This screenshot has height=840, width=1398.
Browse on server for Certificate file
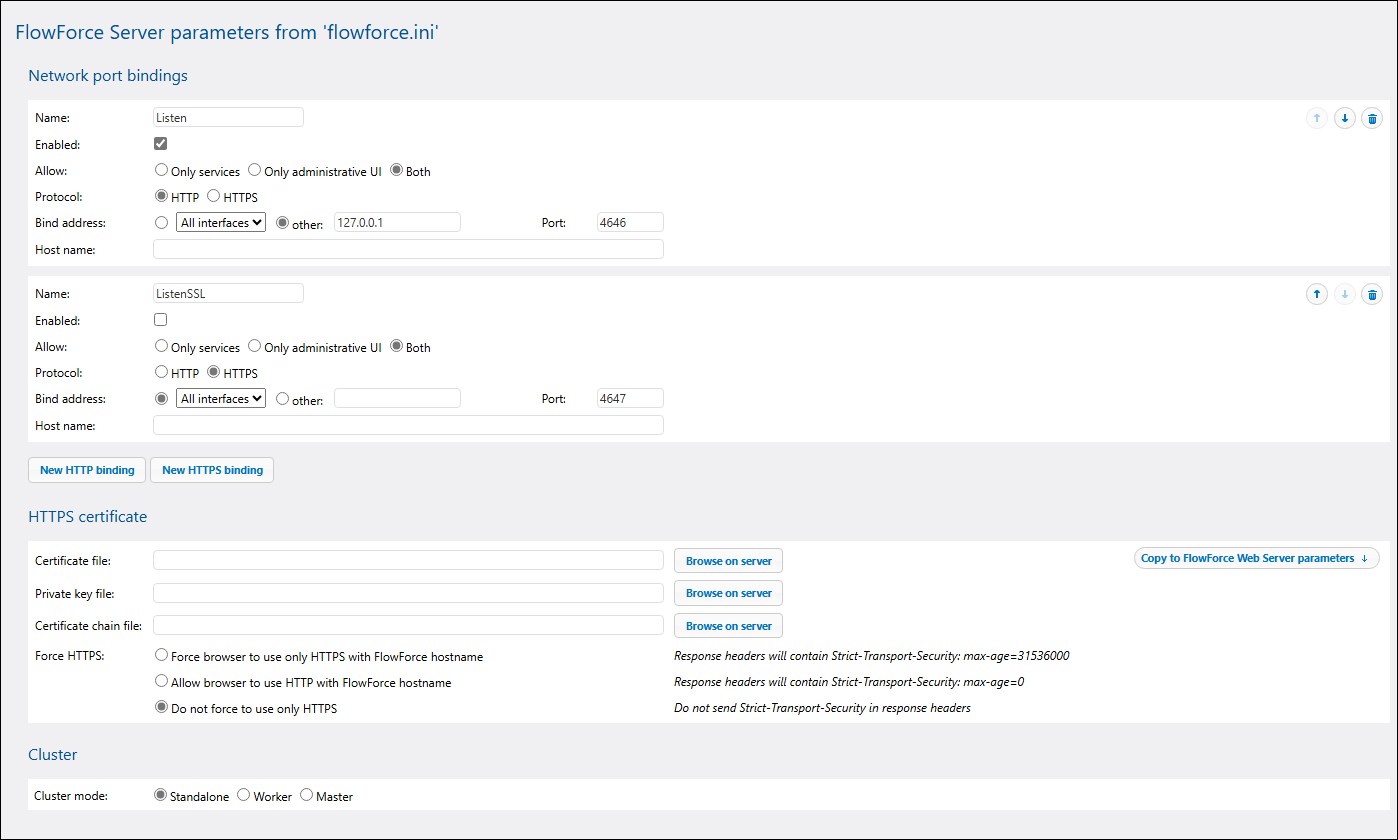[728, 561]
